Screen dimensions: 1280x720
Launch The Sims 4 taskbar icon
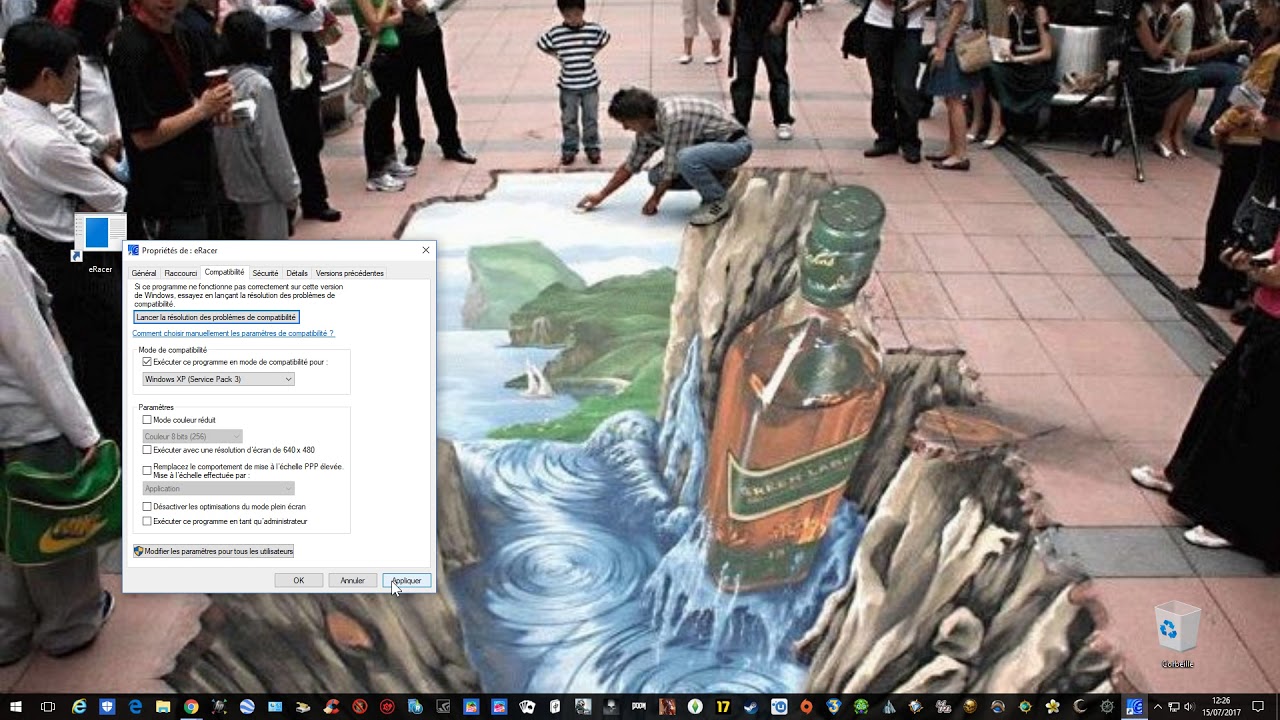695,707
